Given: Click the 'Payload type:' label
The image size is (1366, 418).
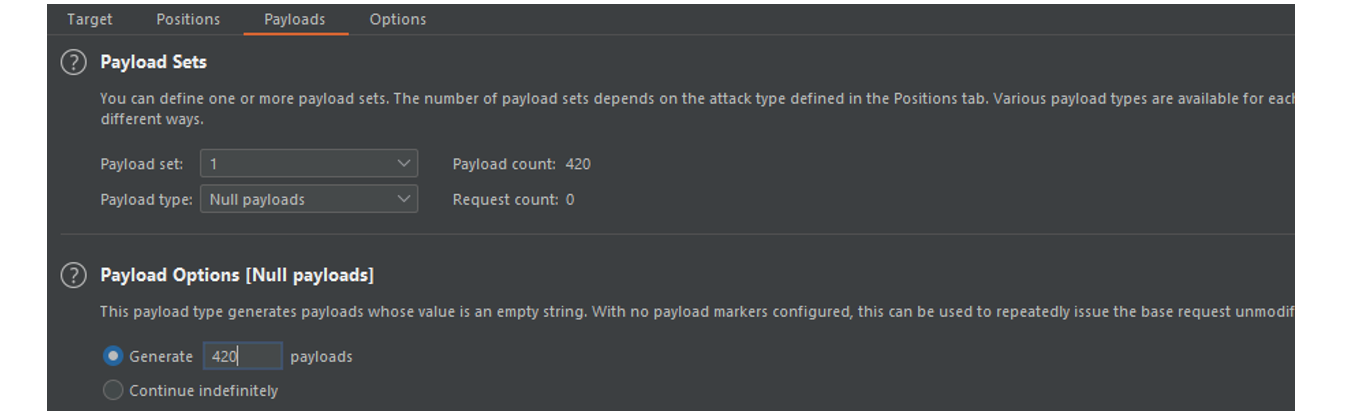Looking at the screenshot, I should coord(146,199).
